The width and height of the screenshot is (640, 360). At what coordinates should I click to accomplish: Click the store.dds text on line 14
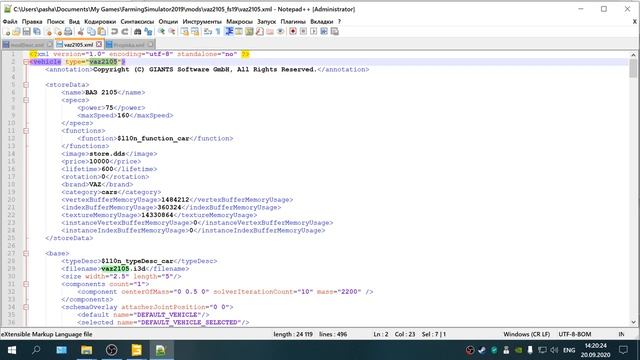107,154
